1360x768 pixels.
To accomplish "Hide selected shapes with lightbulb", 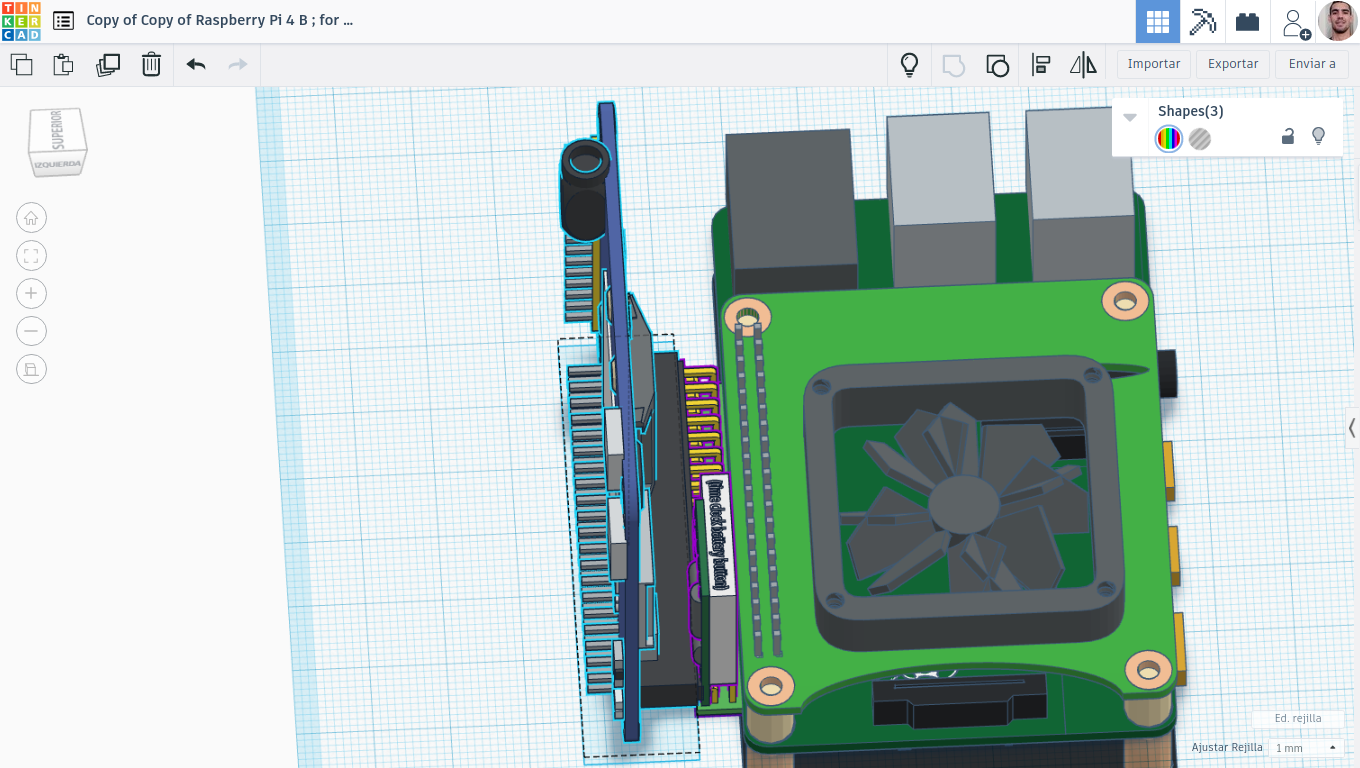I will [1318, 136].
